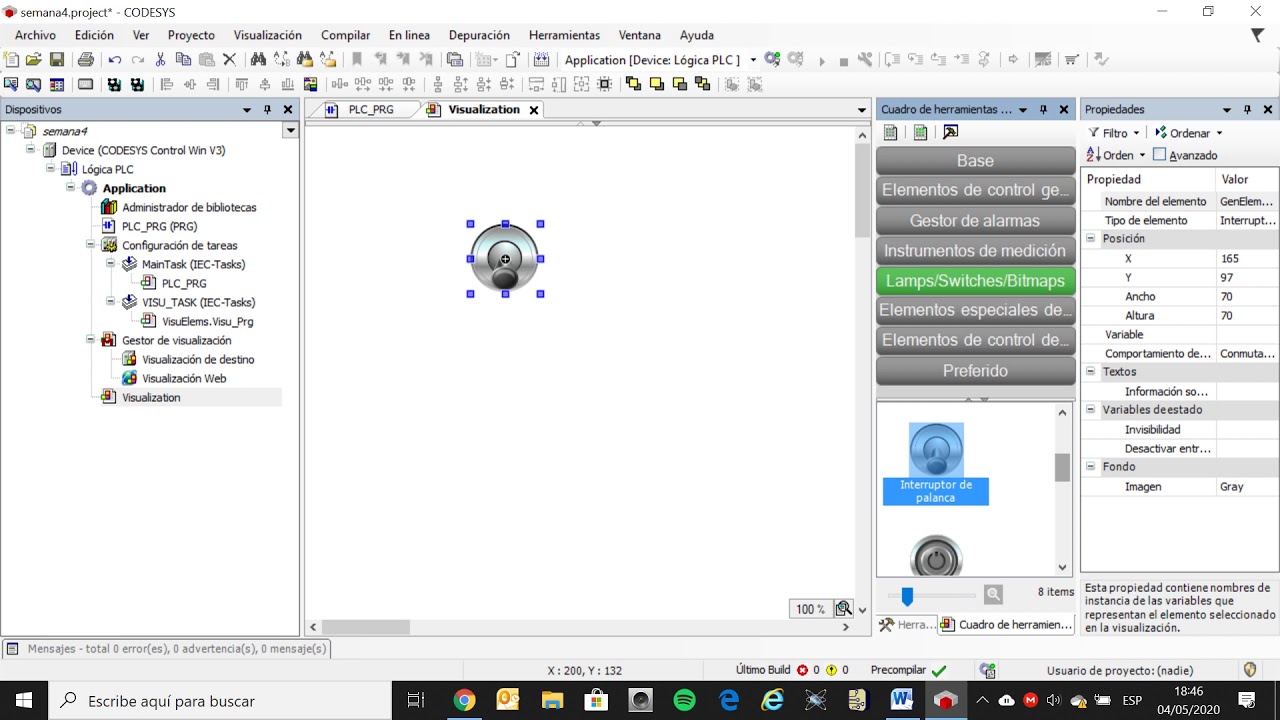Viewport: 1280px width, 720px height.
Task: Open the Preferido toolbox category
Action: point(976,371)
